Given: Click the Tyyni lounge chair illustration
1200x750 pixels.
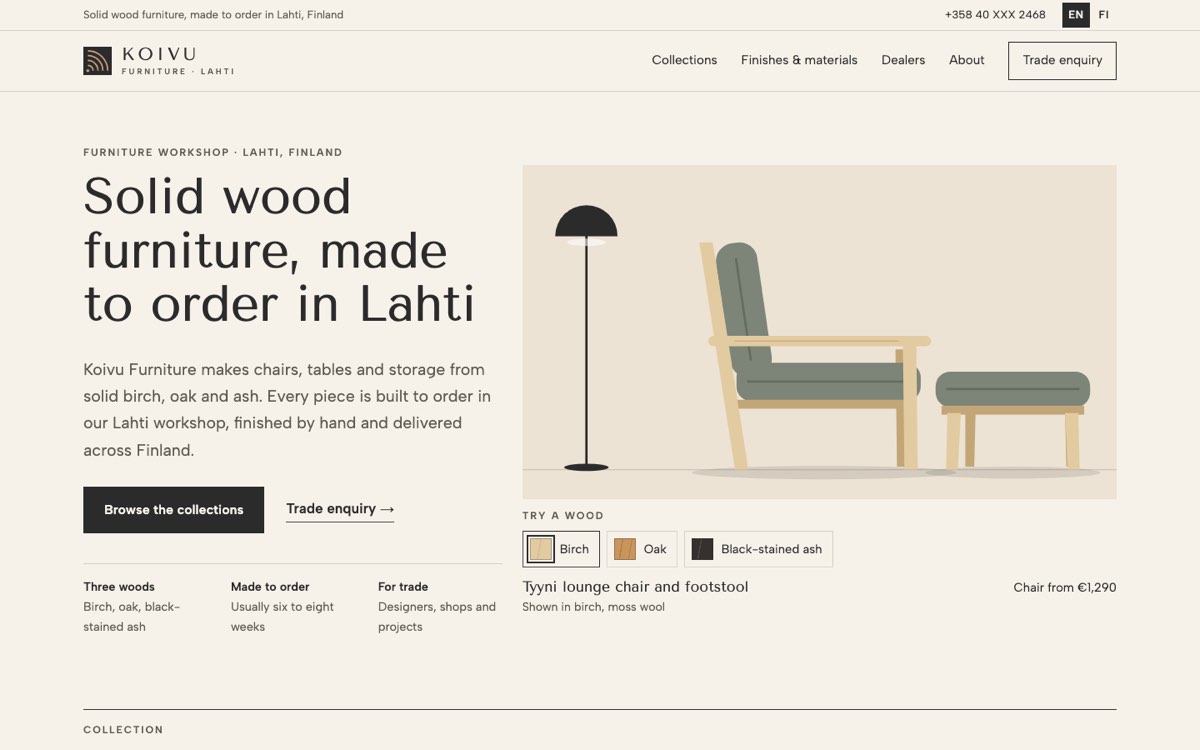Looking at the screenshot, I should 819,332.
